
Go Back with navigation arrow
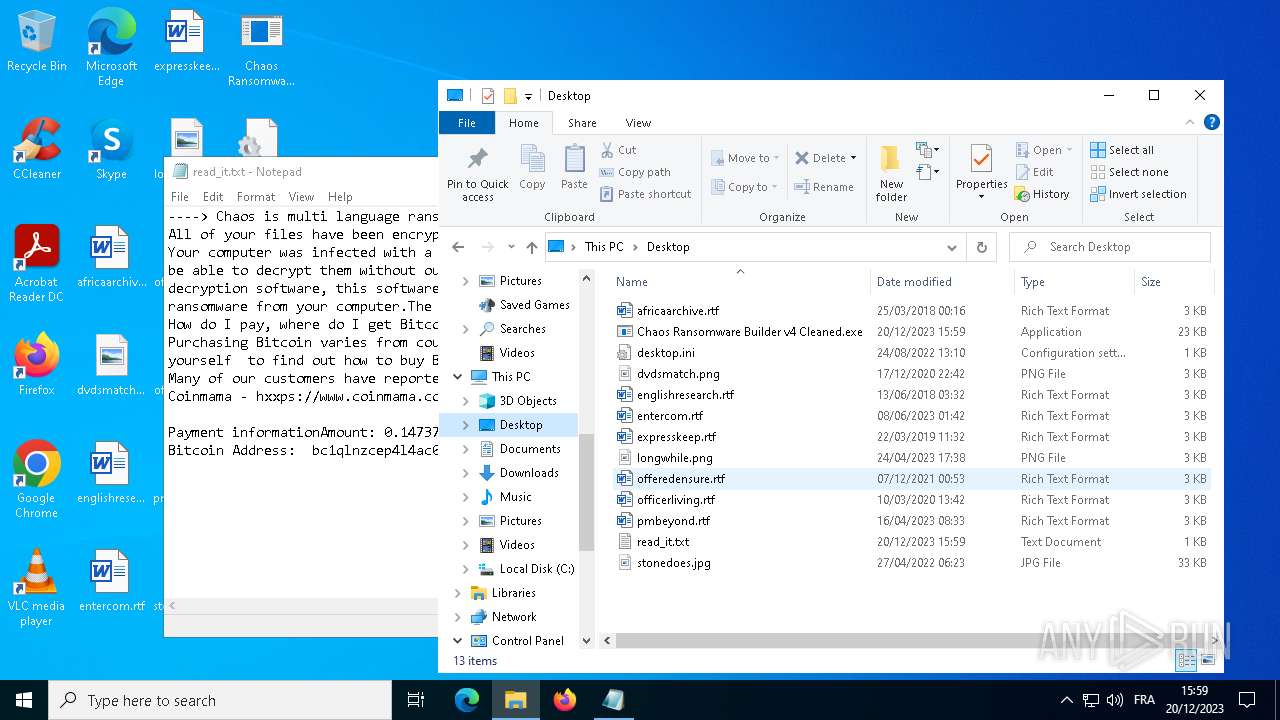point(458,247)
